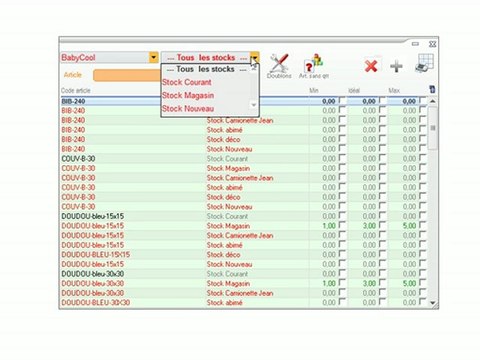The height and width of the screenshot is (360, 480).
Task: Click the Min column header
Action: (314, 90)
